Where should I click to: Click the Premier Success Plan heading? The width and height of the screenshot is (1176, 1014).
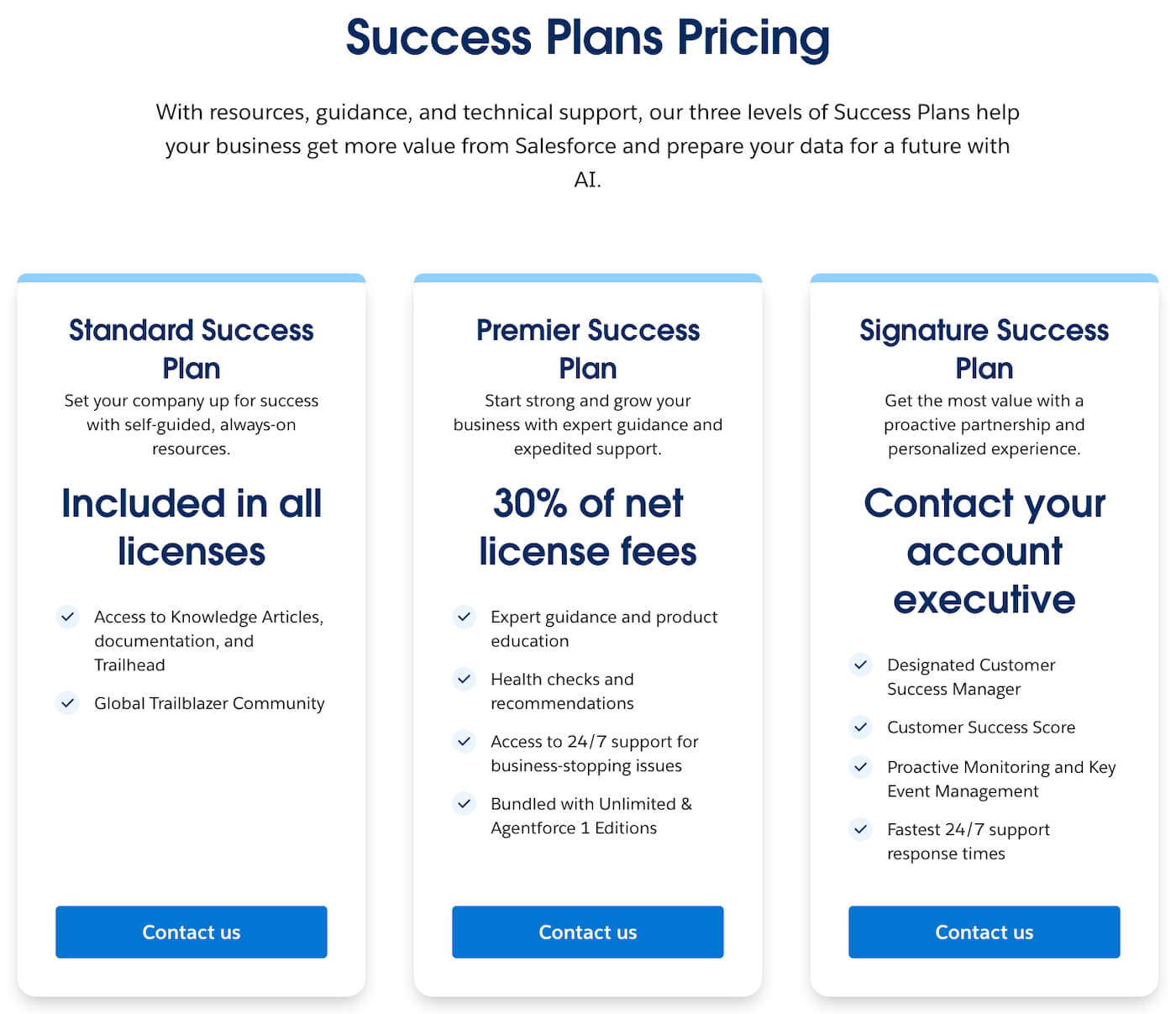coord(588,349)
